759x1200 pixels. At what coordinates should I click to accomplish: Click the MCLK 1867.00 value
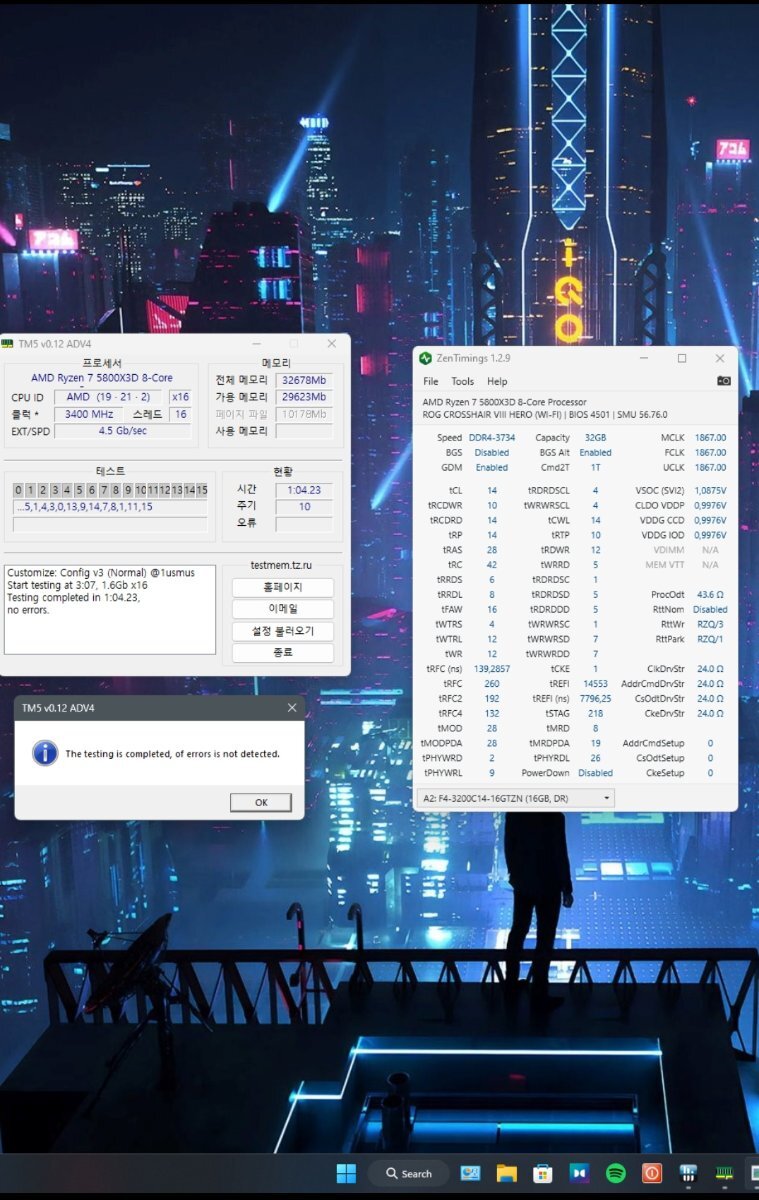pyautogui.click(x=710, y=438)
